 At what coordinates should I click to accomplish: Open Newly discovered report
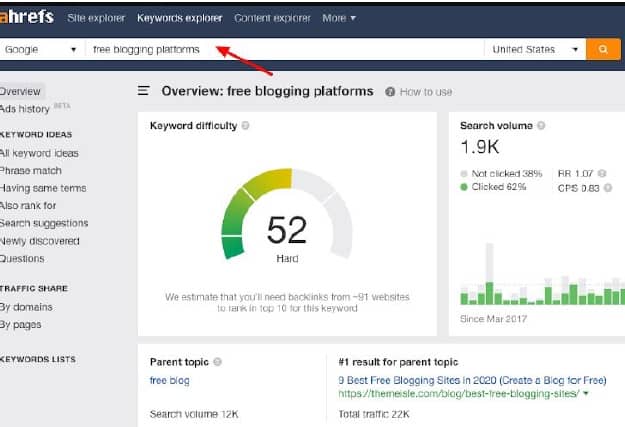pos(39,241)
